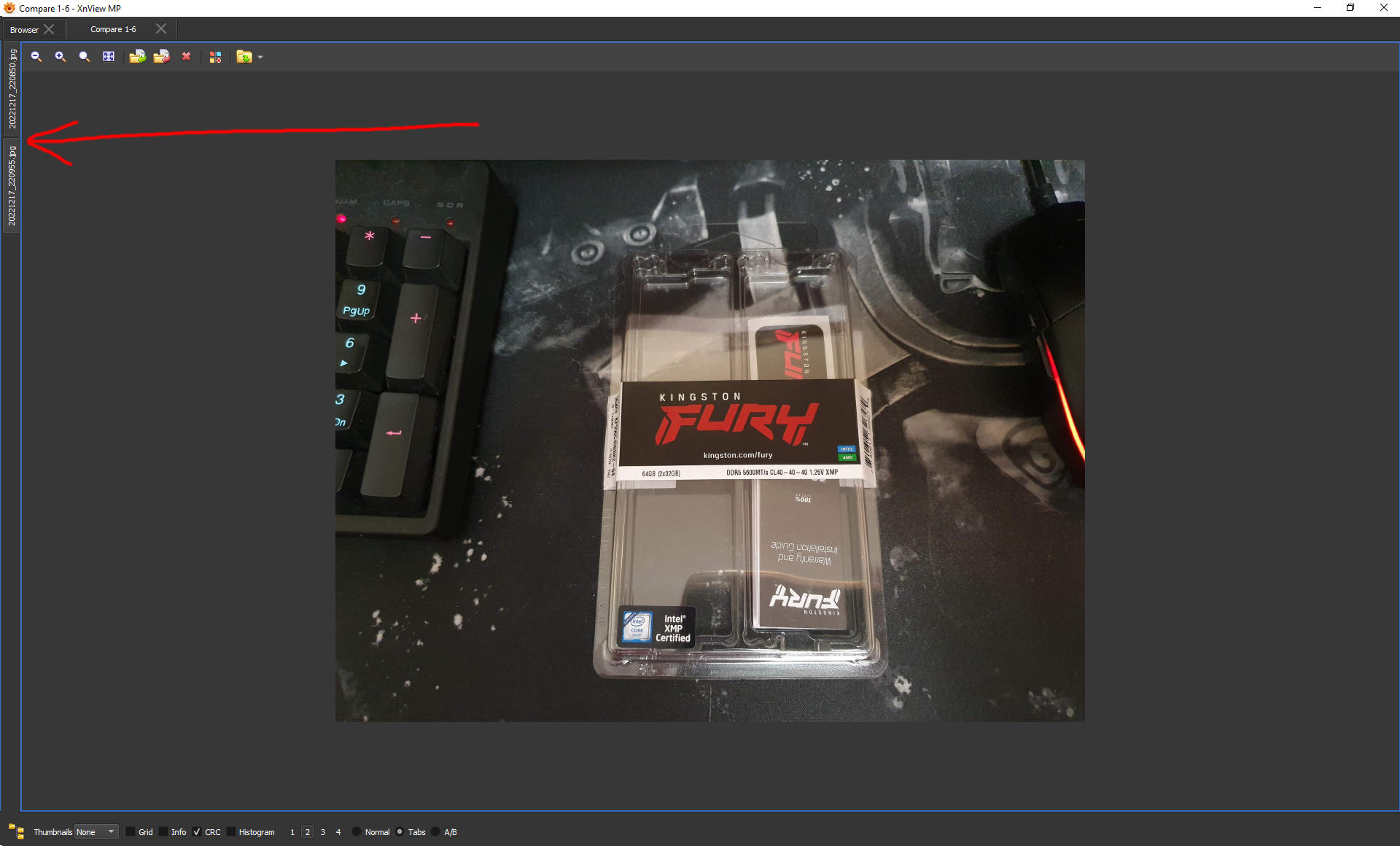Switch to the Browser tab
Screen dimensions: 1400x846
click(24, 30)
